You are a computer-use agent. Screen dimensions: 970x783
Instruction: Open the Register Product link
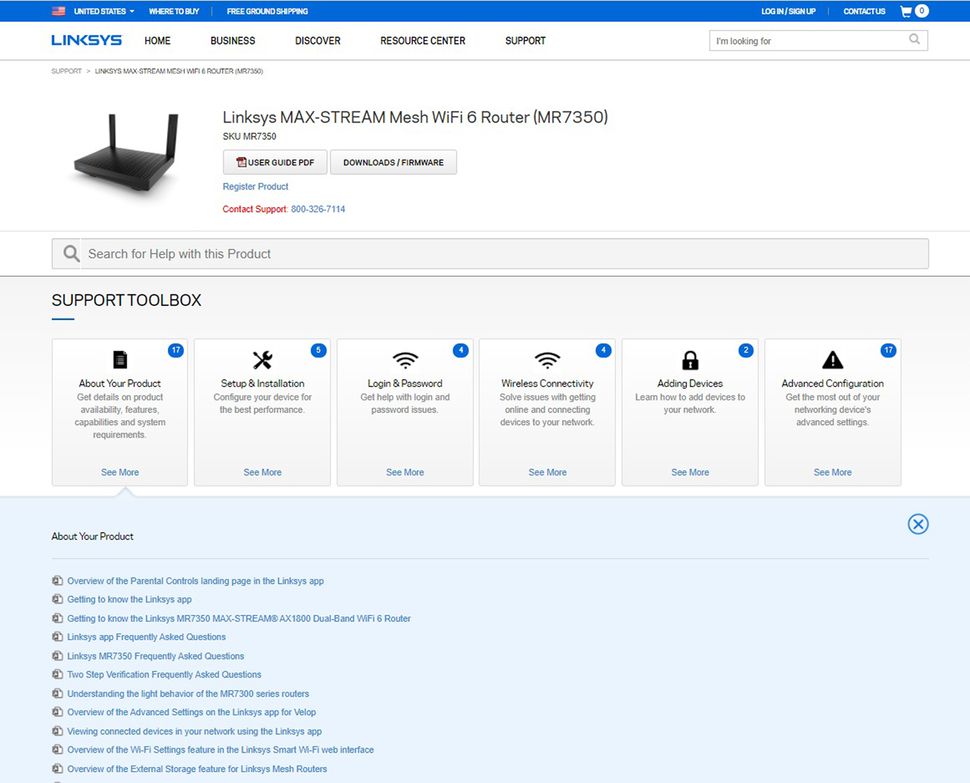click(x=255, y=186)
